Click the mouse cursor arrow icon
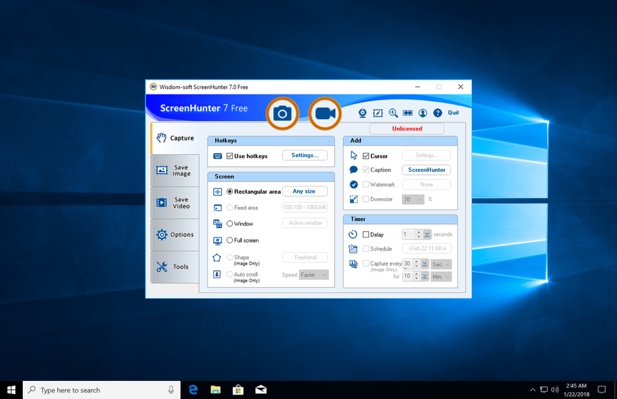 (354, 155)
